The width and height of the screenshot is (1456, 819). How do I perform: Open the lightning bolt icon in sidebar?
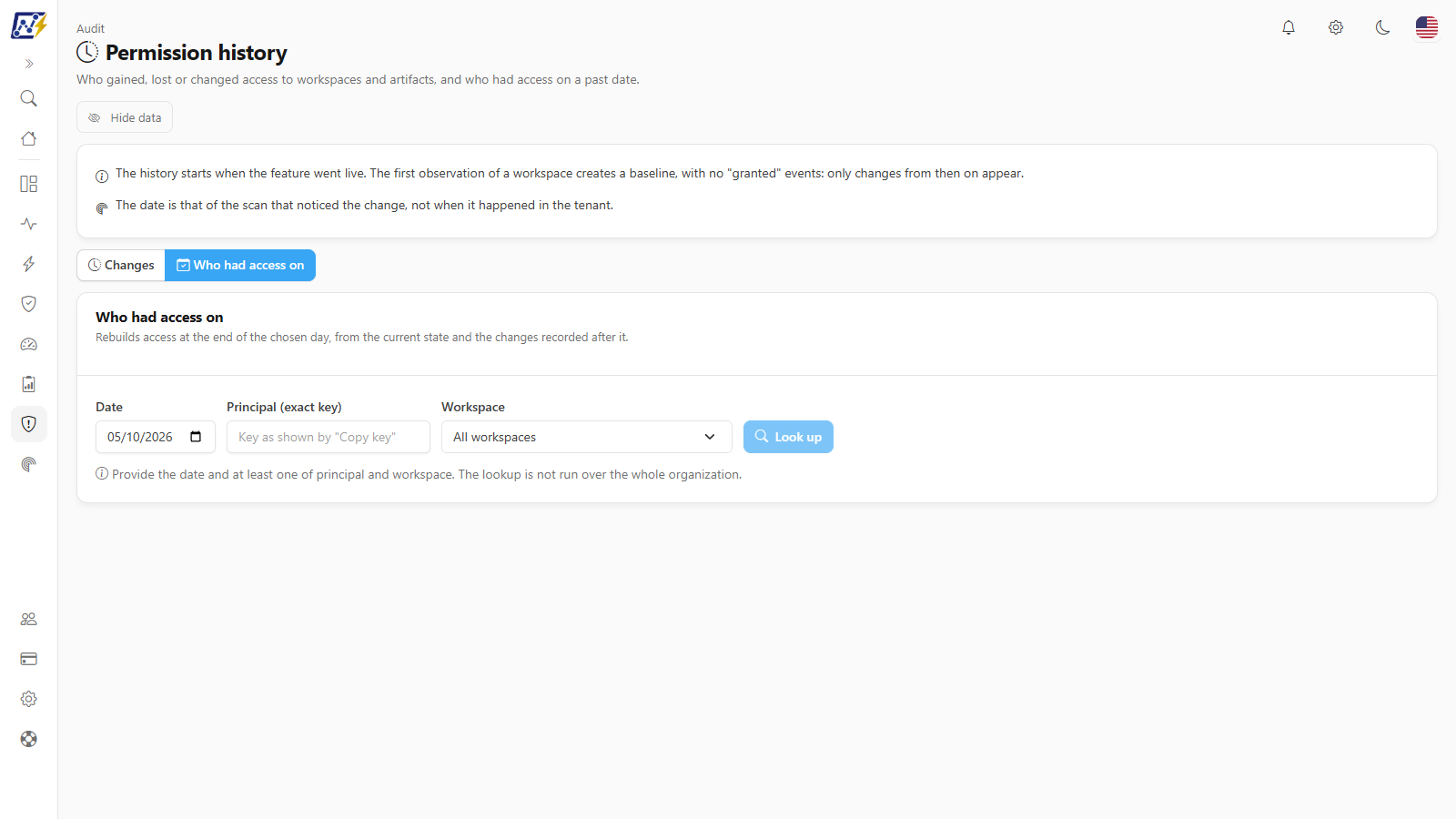coord(29,264)
